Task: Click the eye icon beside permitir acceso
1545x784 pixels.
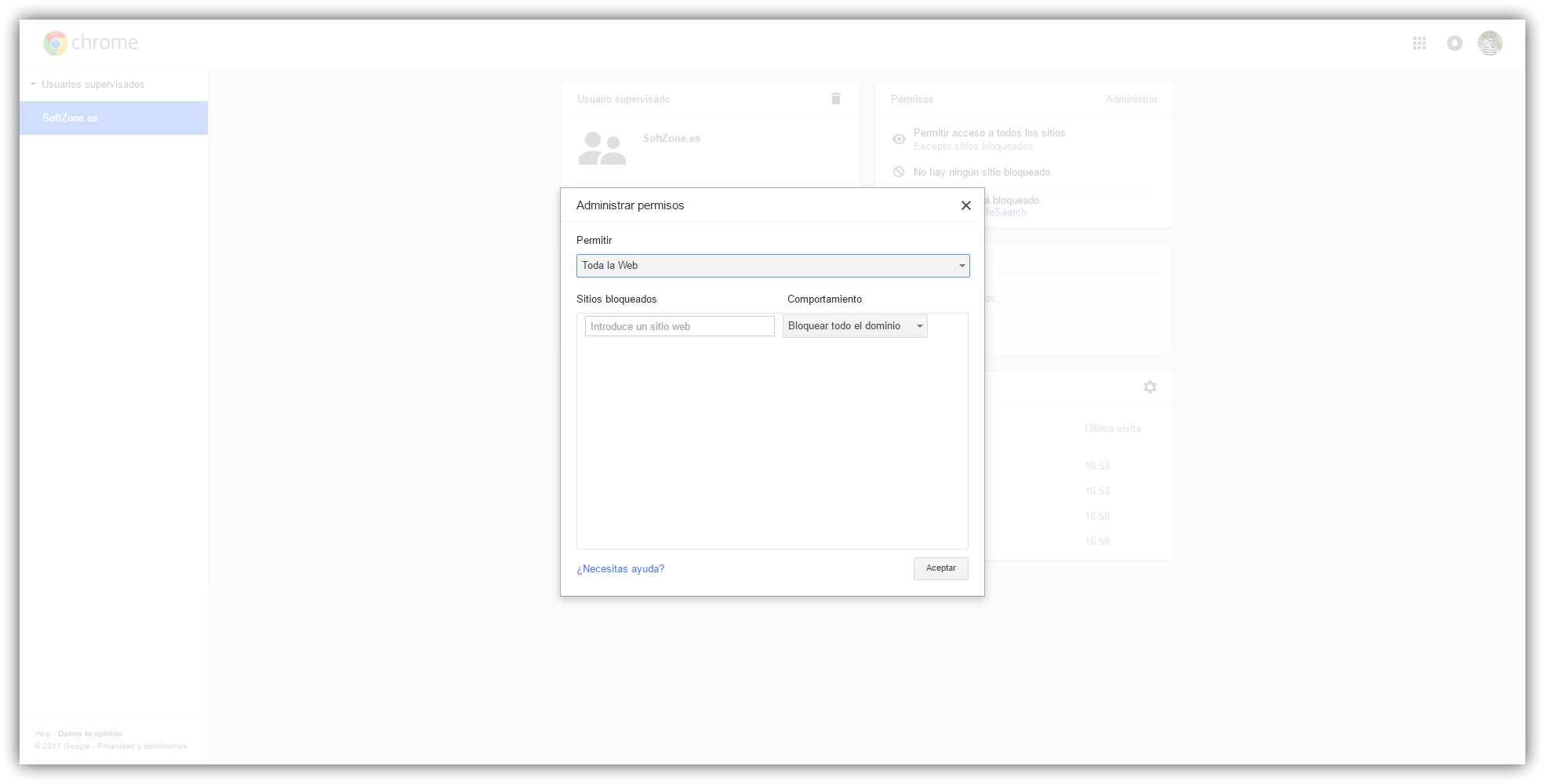Action: pyautogui.click(x=899, y=140)
